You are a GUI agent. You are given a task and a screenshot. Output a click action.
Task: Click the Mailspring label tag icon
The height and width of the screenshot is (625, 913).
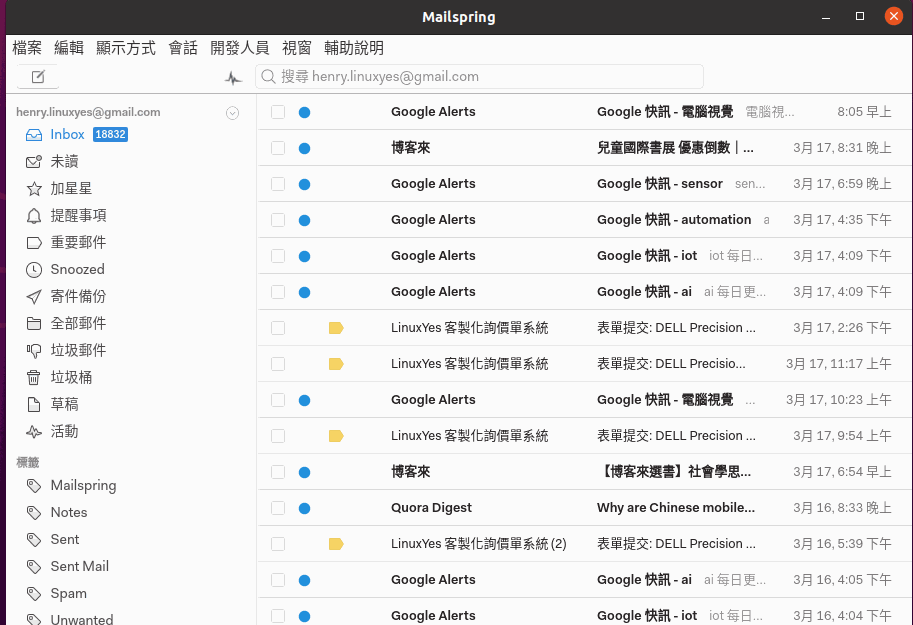coord(34,486)
